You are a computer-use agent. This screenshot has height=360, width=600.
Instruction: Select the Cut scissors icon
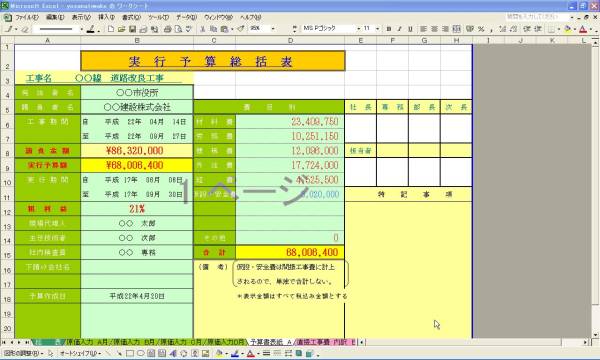point(203,29)
